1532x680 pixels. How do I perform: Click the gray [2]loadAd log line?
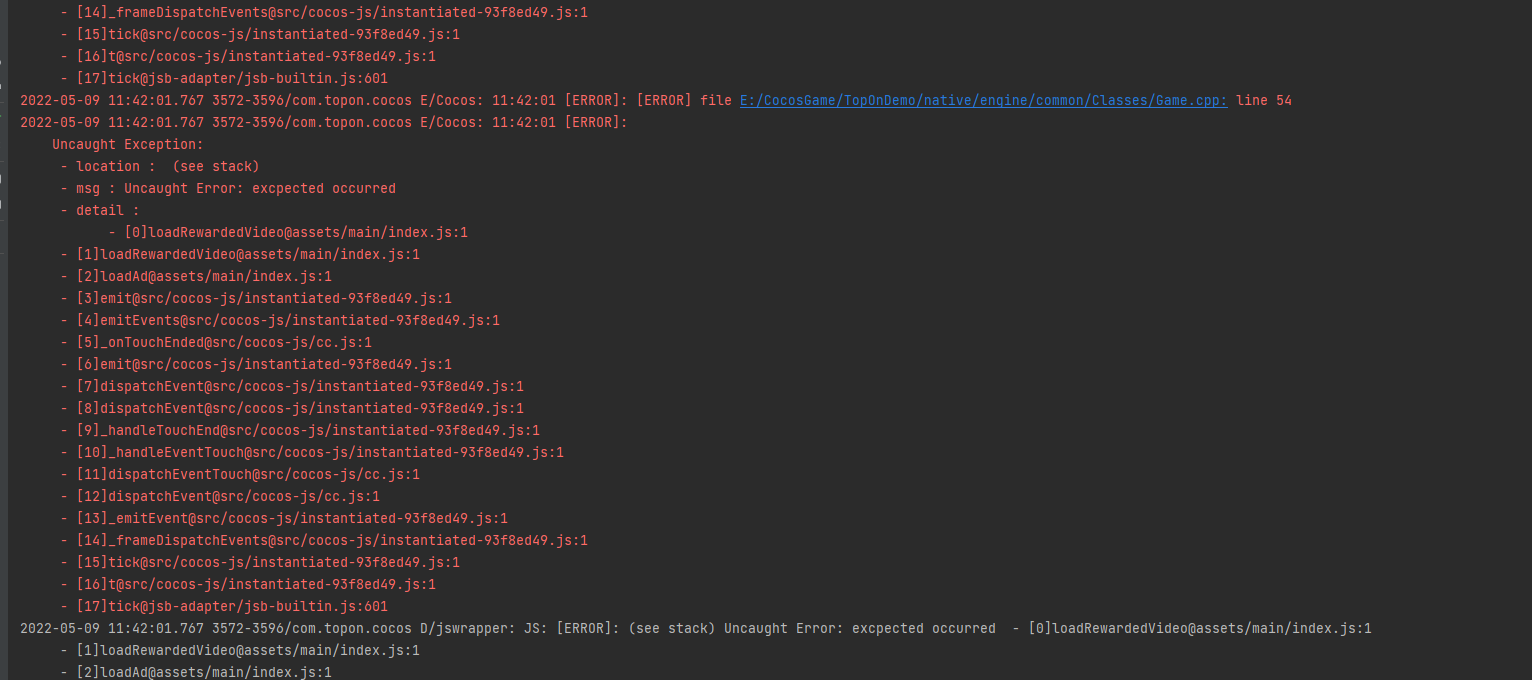coord(196,672)
